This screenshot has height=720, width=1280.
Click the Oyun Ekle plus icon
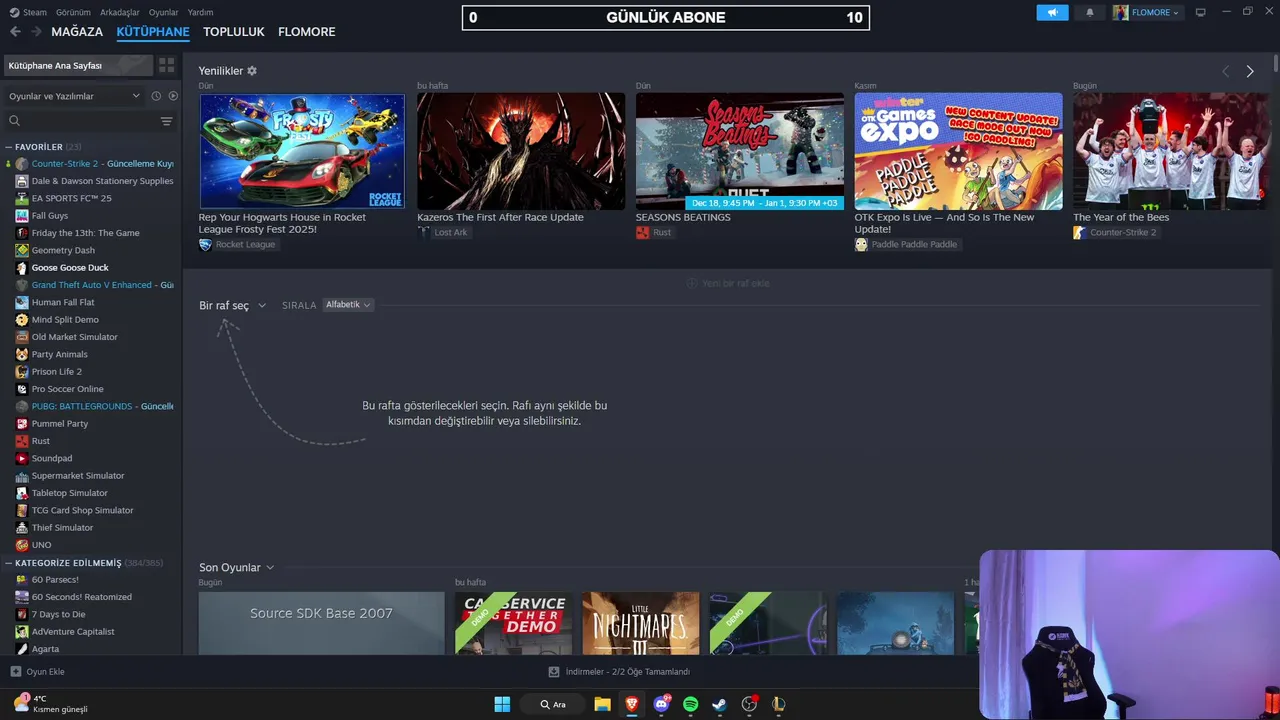[x=15, y=672]
